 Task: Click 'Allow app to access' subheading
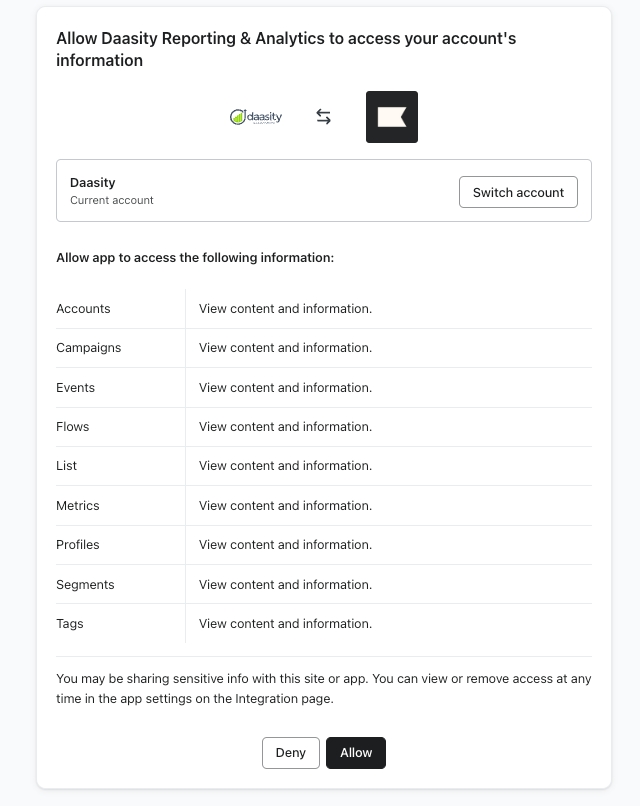click(195, 258)
